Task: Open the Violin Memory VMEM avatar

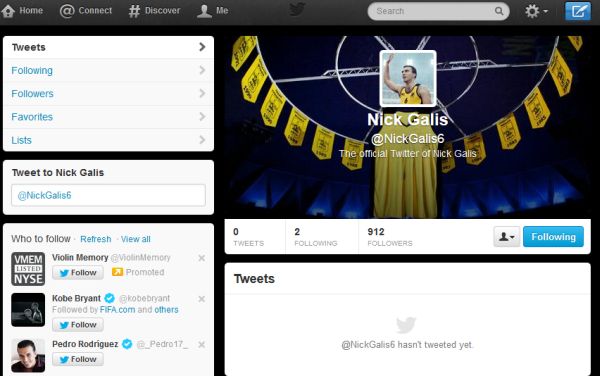Action: click(x=28, y=269)
